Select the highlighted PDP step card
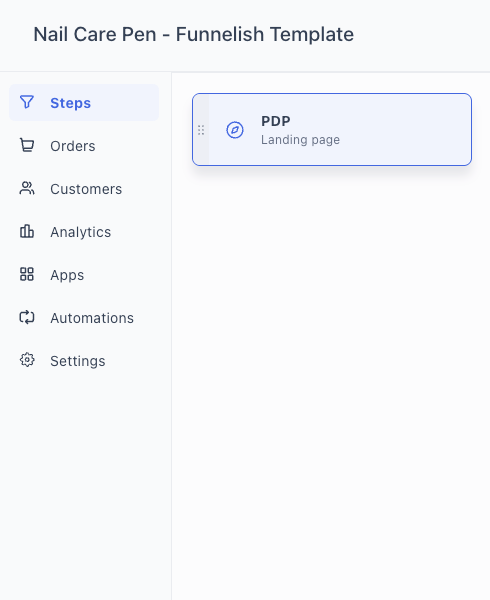The width and height of the screenshot is (490, 600). 332,129
